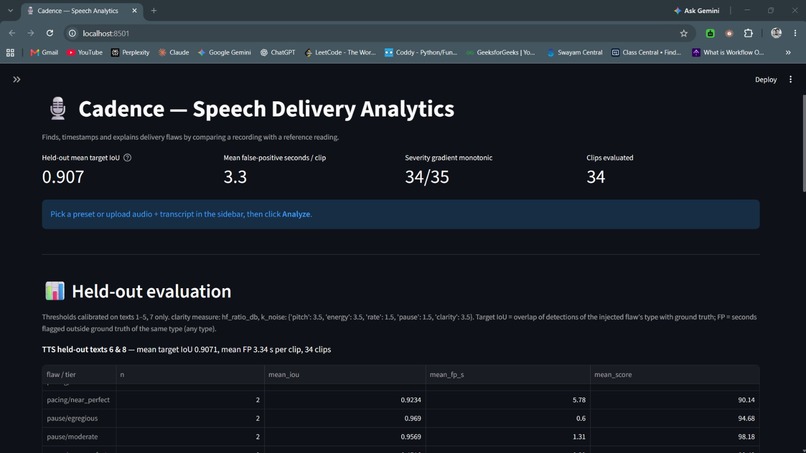
Task: Click the 0.9569 mean_iou cell
Action: point(345,437)
